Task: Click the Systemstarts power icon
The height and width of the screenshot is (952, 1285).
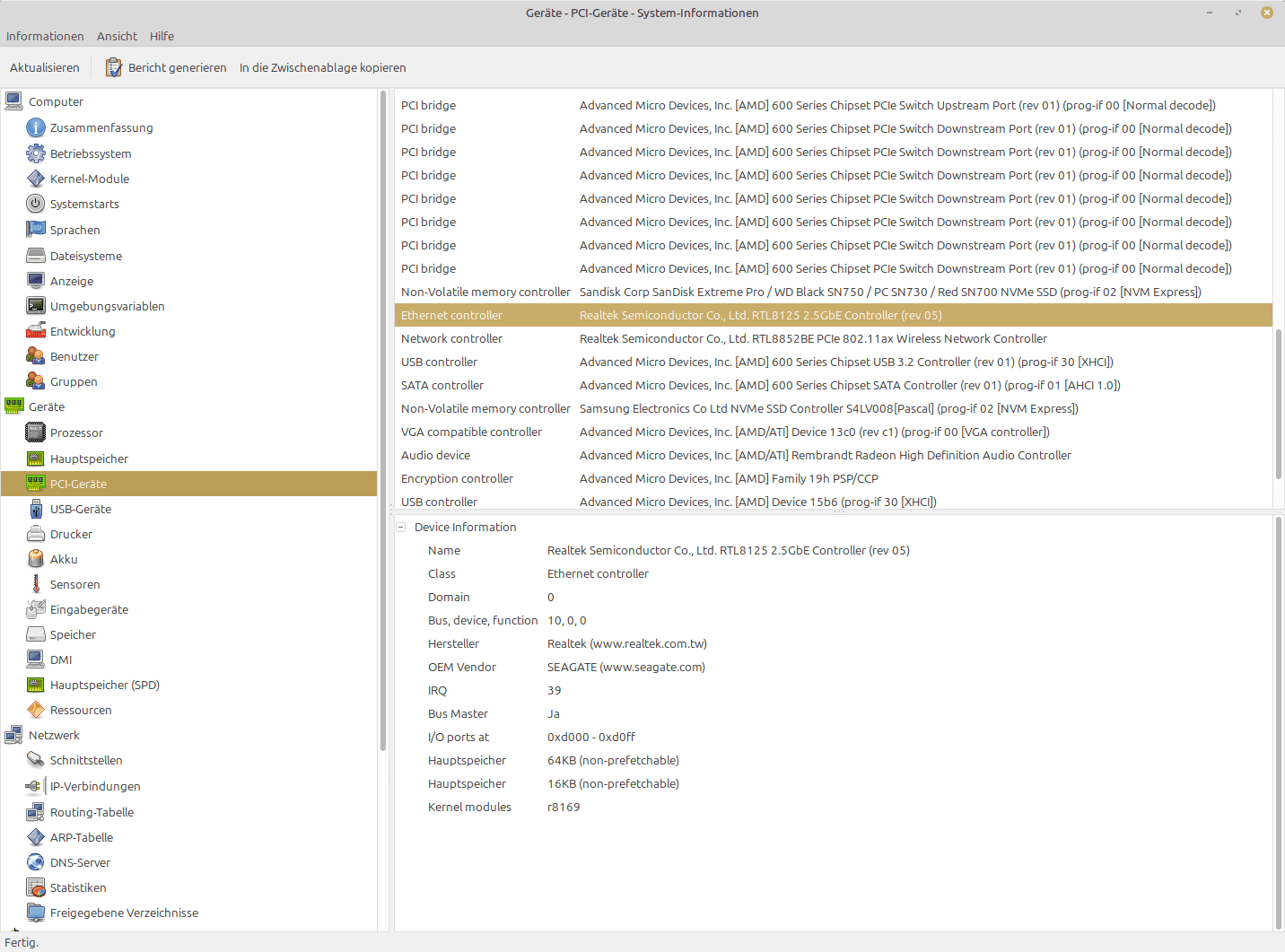Action: coord(36,204)
